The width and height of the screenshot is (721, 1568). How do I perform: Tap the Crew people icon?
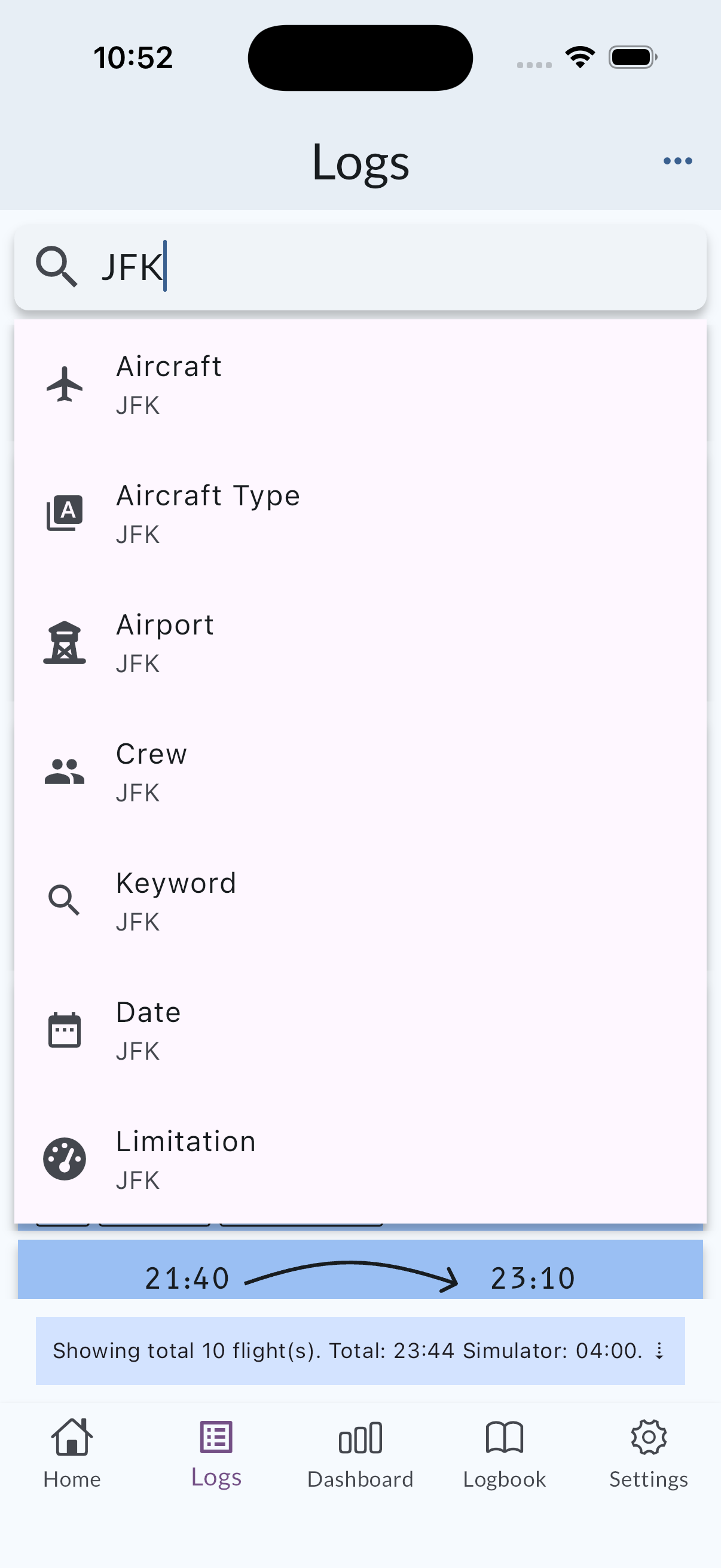tap(65, 771)
